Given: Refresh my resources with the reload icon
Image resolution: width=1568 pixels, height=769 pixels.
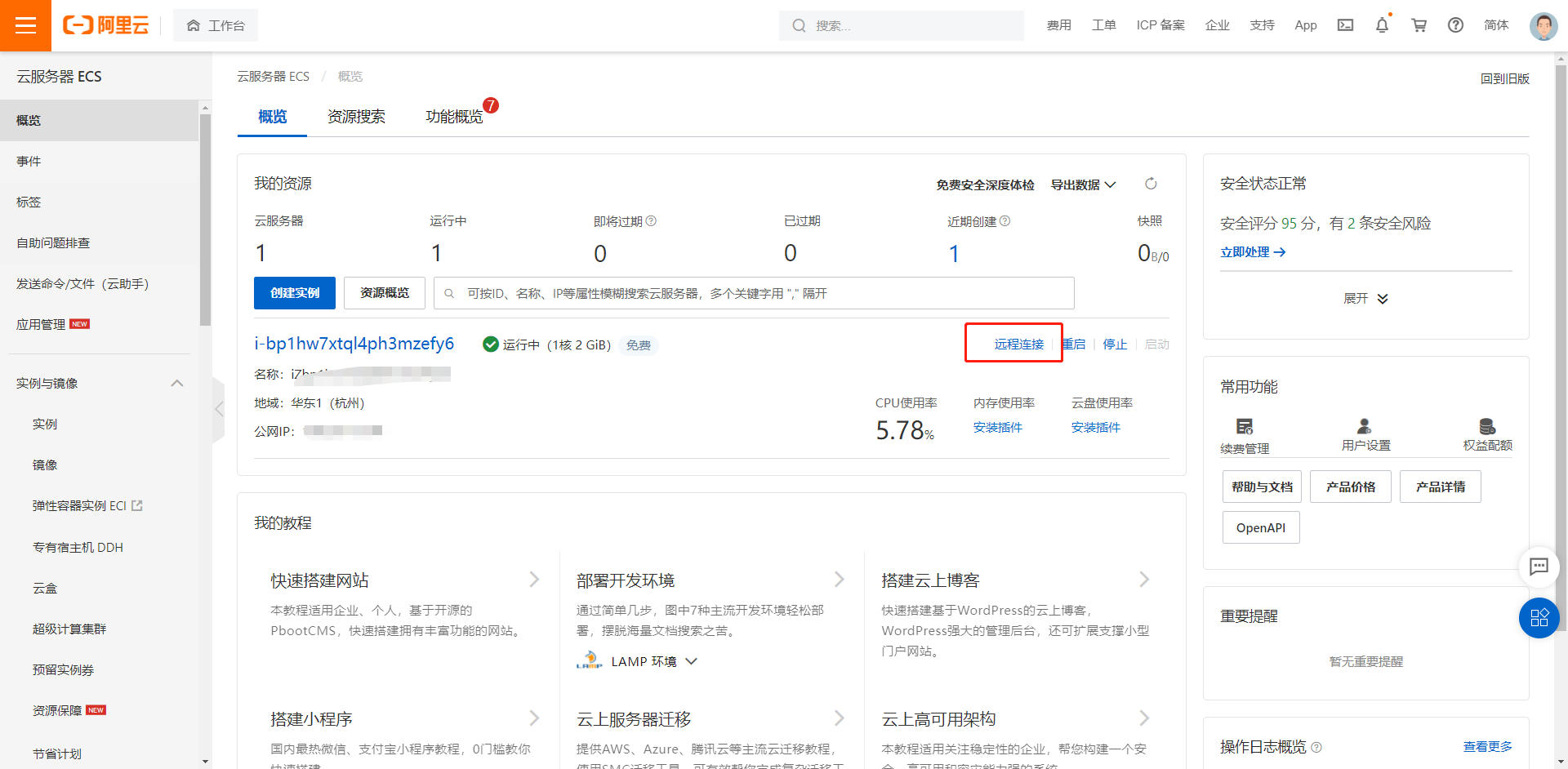Looking at the screenshot, I should [1151, 184].
